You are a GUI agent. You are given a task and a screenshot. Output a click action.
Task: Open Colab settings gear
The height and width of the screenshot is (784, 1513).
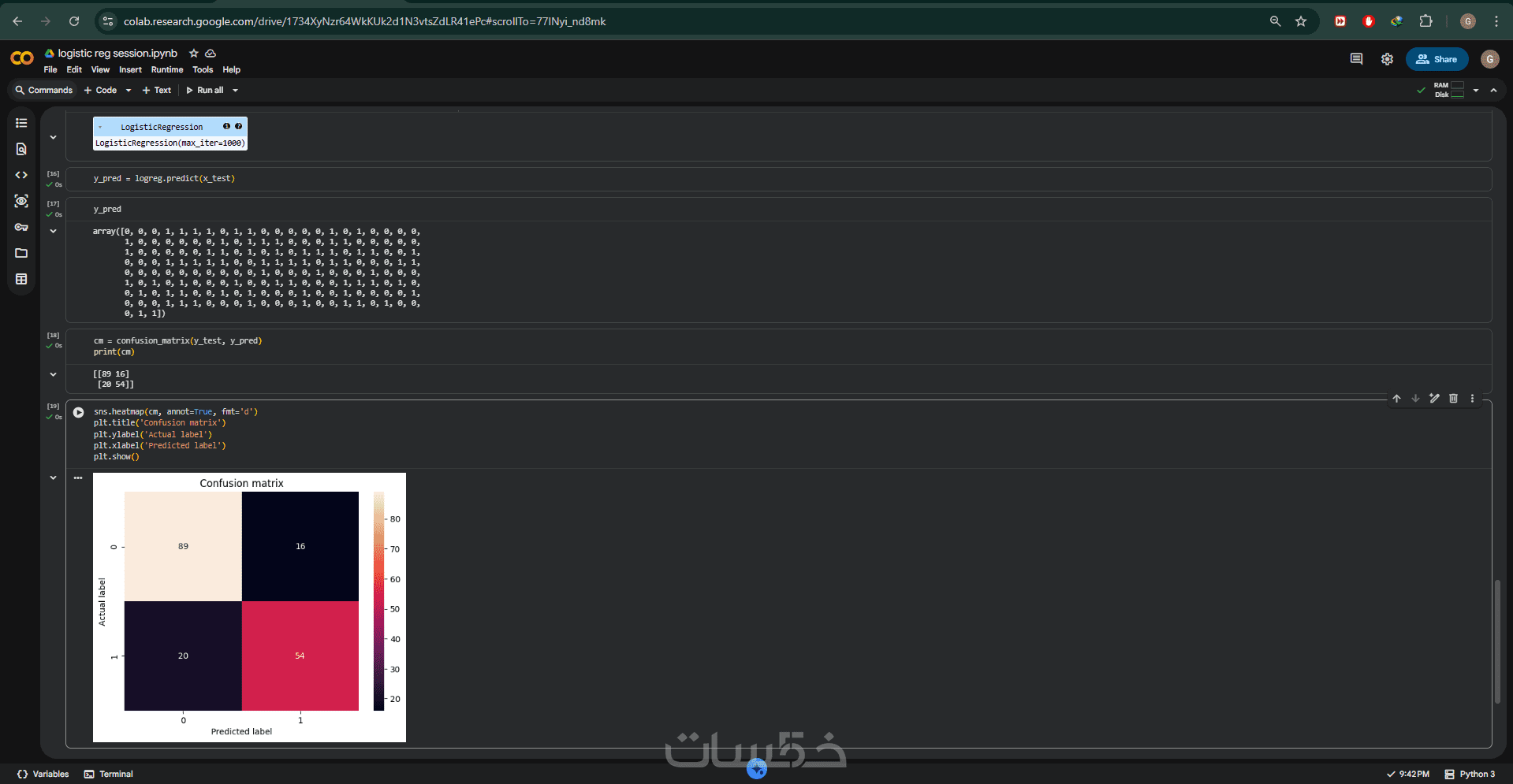(1387, 59)
